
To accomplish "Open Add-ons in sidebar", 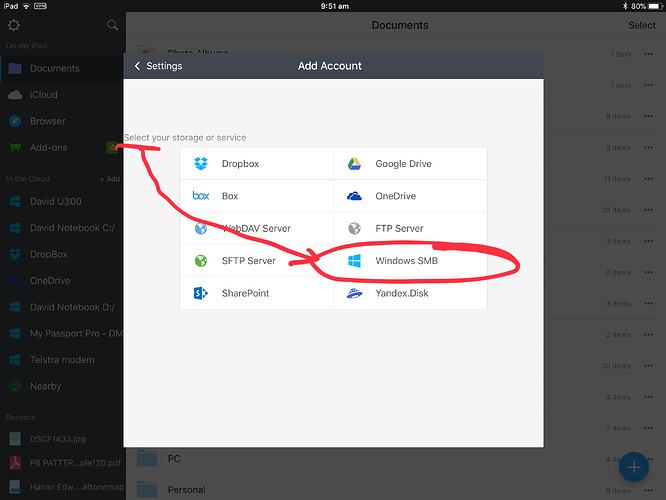I will [x=62, y=147].
